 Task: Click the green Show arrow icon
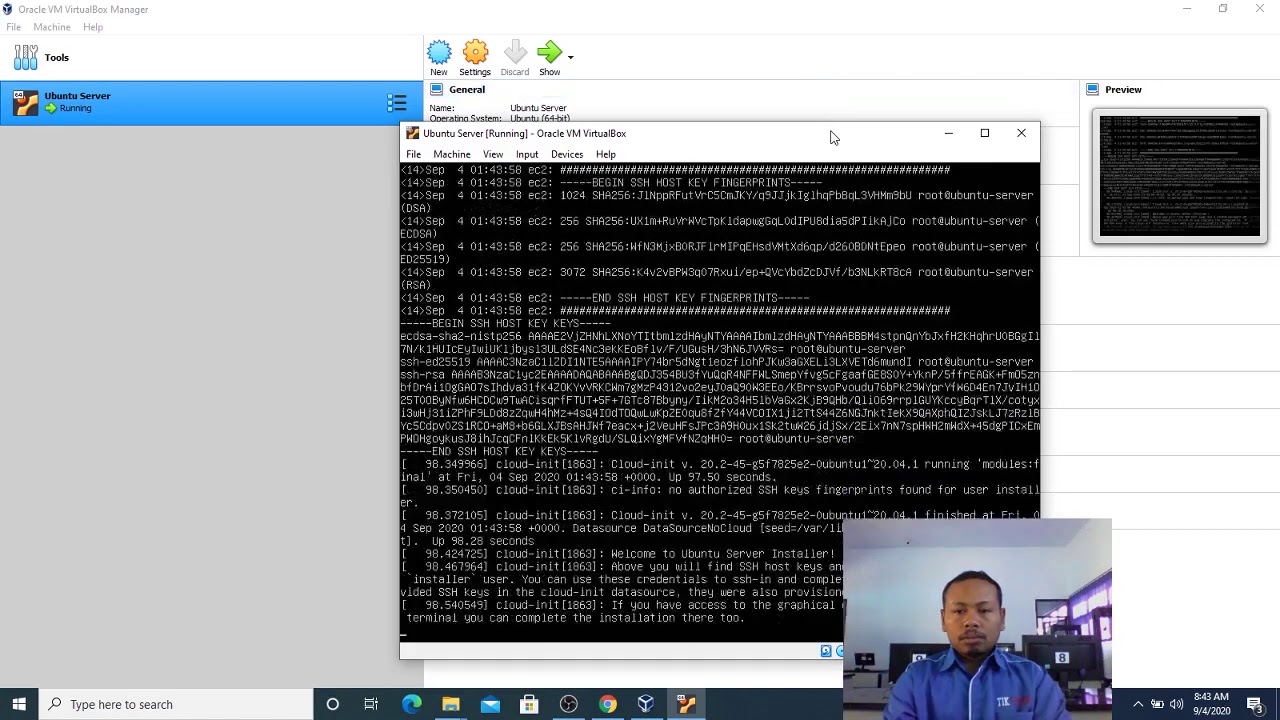549,53
